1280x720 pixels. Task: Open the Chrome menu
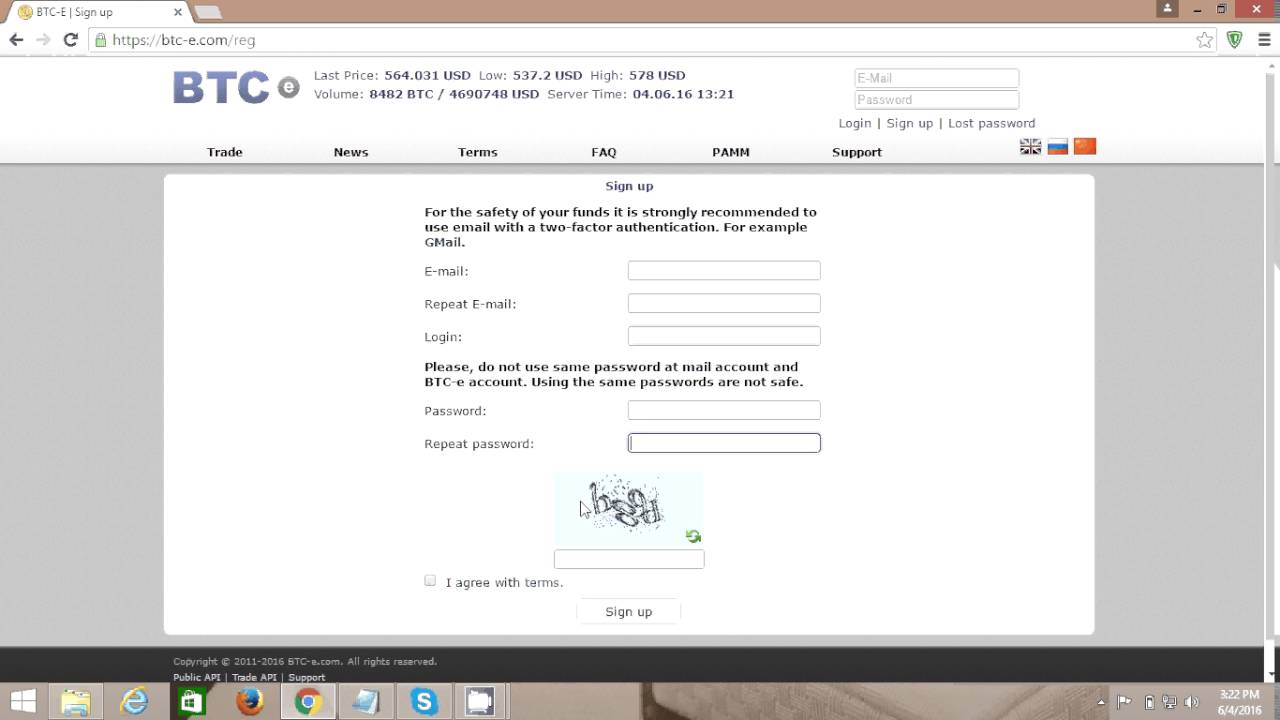pyautogui.click(x=1263, y=40)
